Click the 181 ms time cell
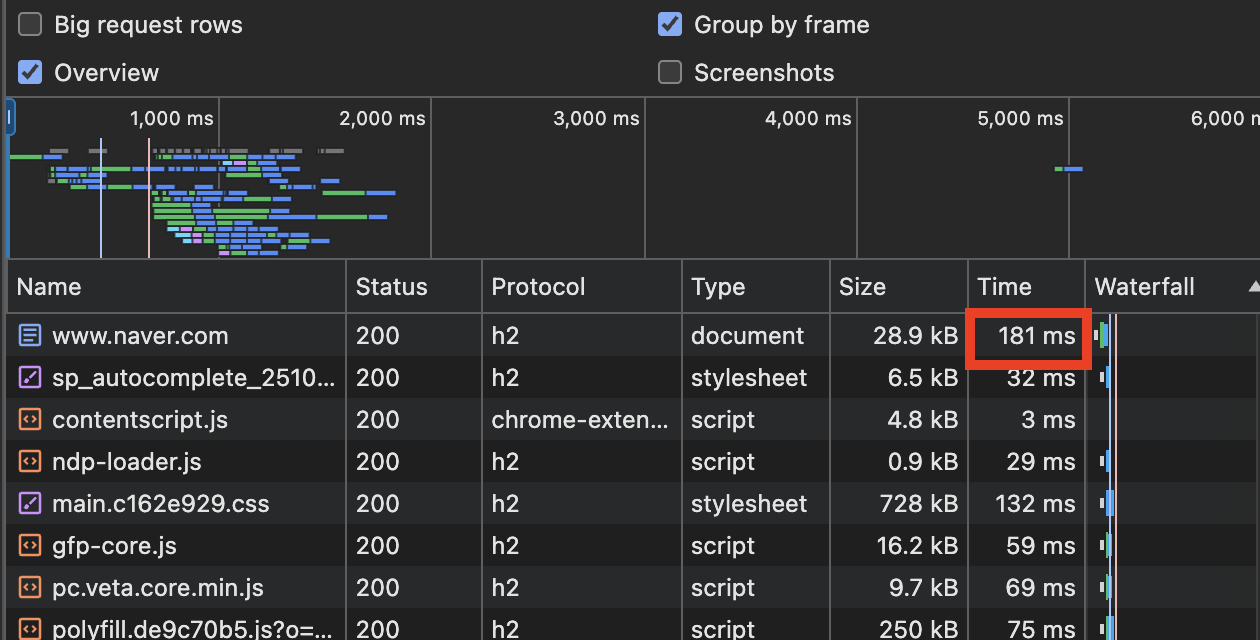Image resolution: width=1260 pixels, height=640 pixels. pyautogui.click(x=1036, y=336)
